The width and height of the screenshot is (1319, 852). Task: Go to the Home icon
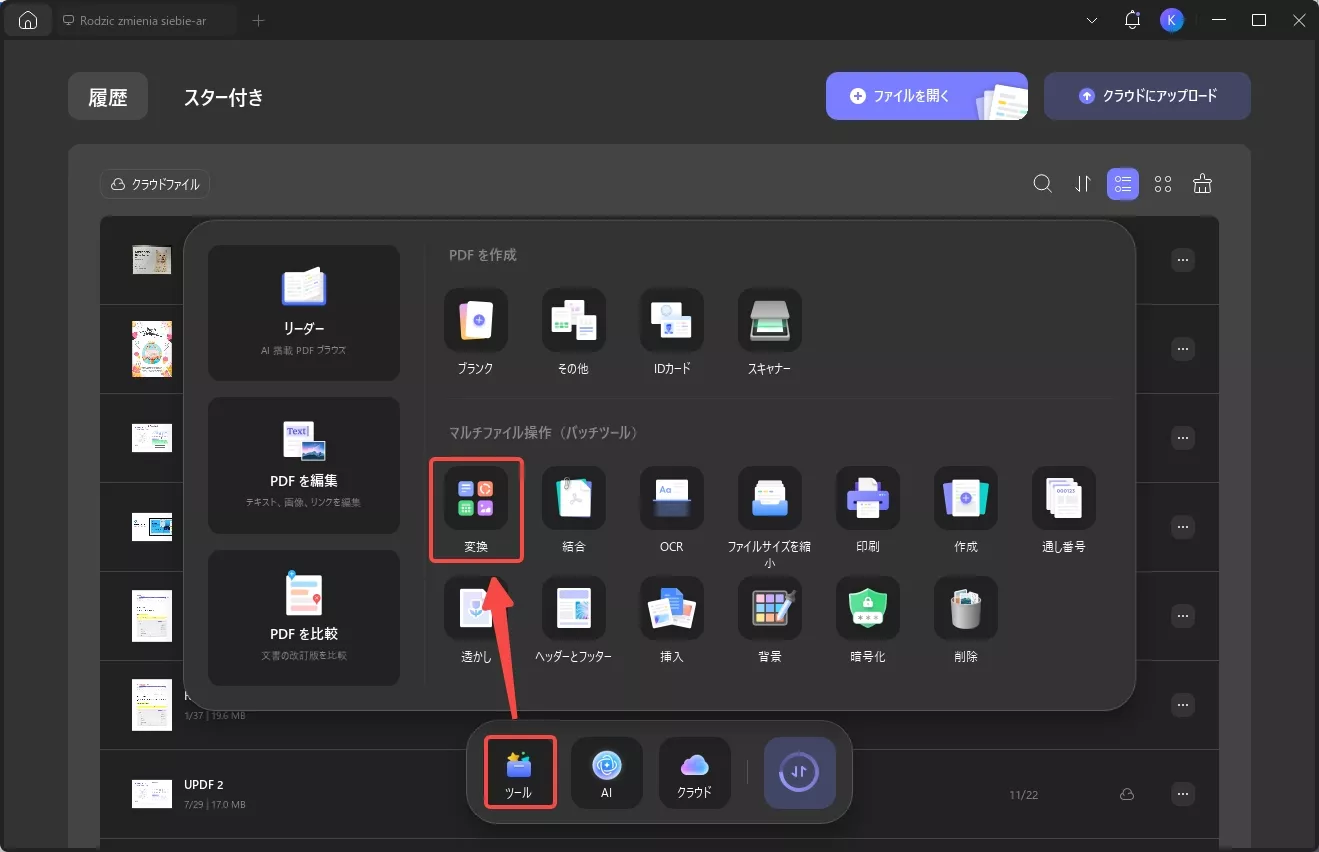point(28,20)
